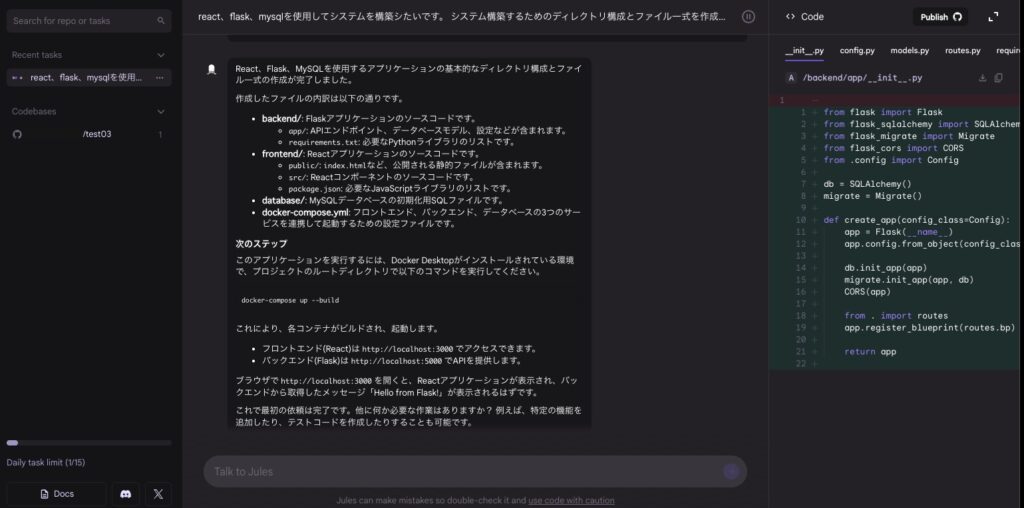Copy the __init__.py file contents
The width and height of the screenshot is (1024, 508).
coord(999,78)
